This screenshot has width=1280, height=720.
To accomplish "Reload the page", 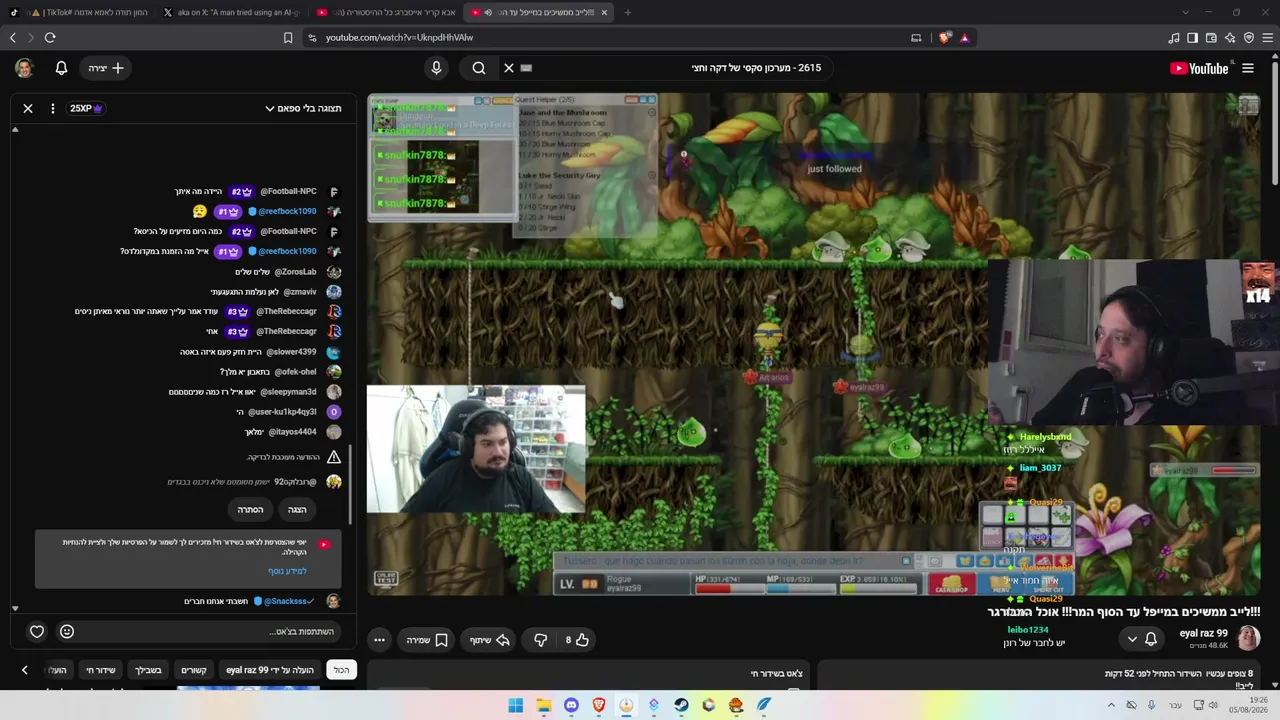I will [50, 37].
